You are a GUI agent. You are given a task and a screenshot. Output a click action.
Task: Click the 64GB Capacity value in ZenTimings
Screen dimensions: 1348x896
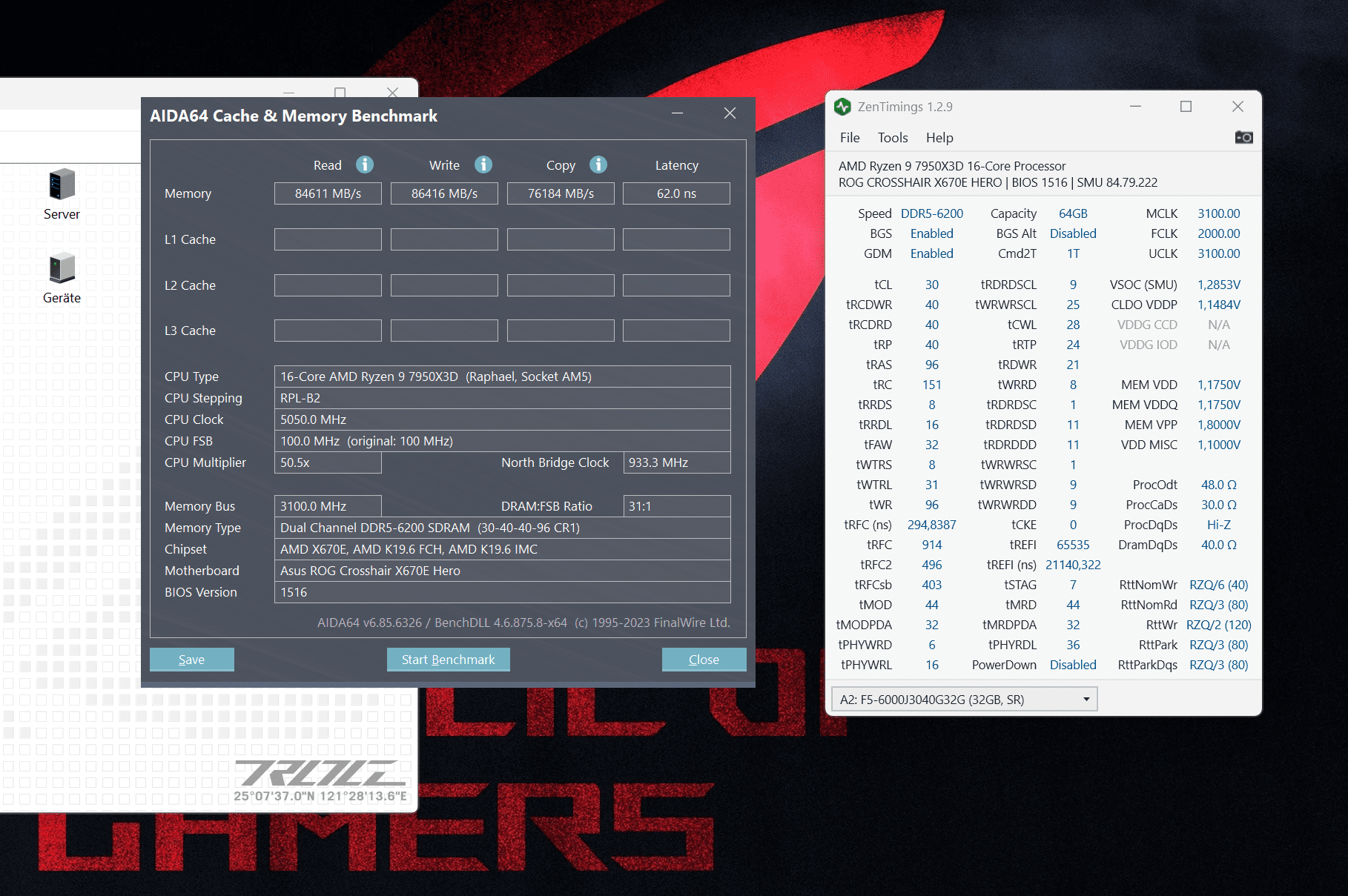click(x=1073, y=213)
